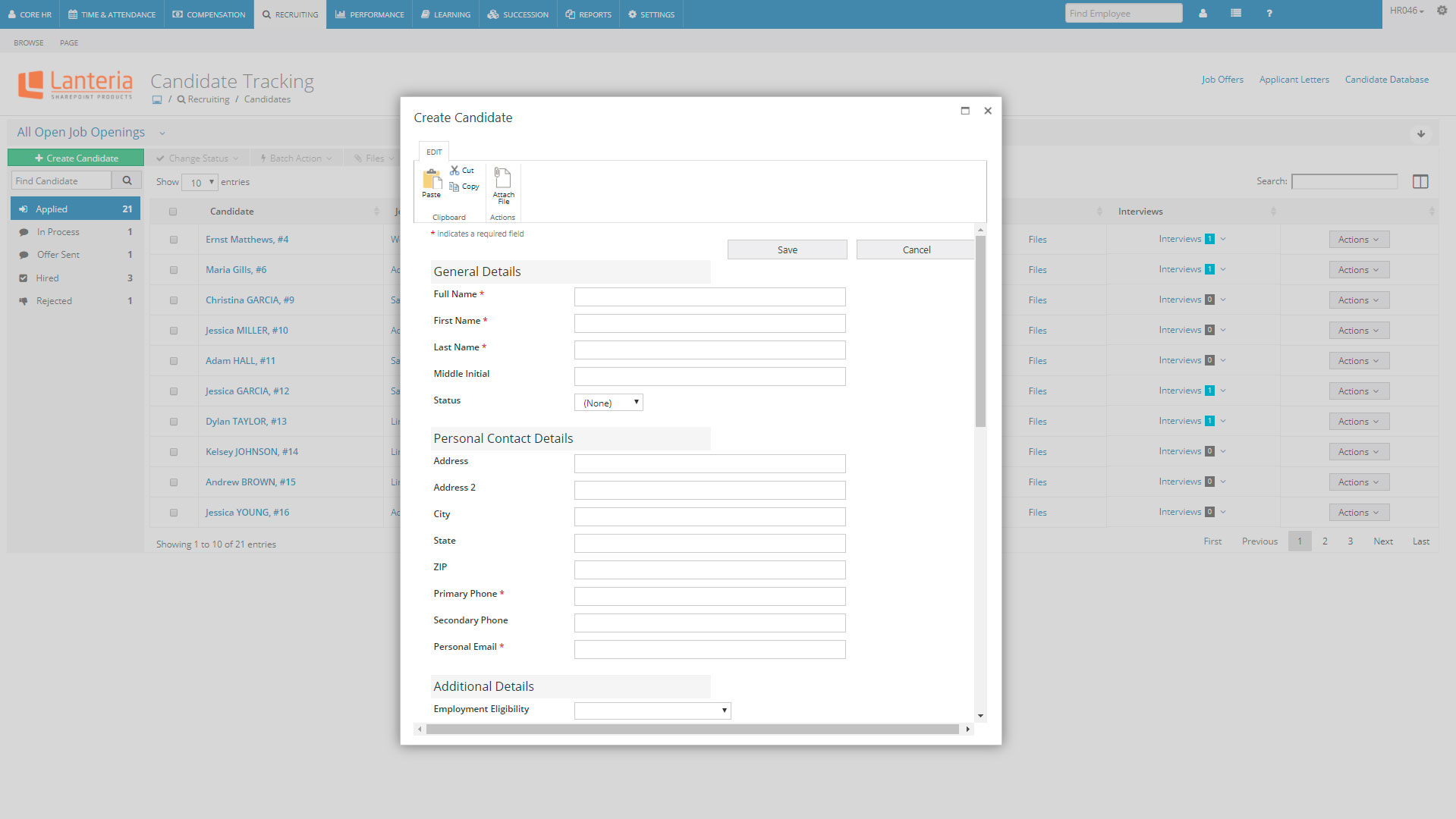Open the Core HR menu
Image resolution: width=1456 pixels, height=819 pixels.
(30, 14)
